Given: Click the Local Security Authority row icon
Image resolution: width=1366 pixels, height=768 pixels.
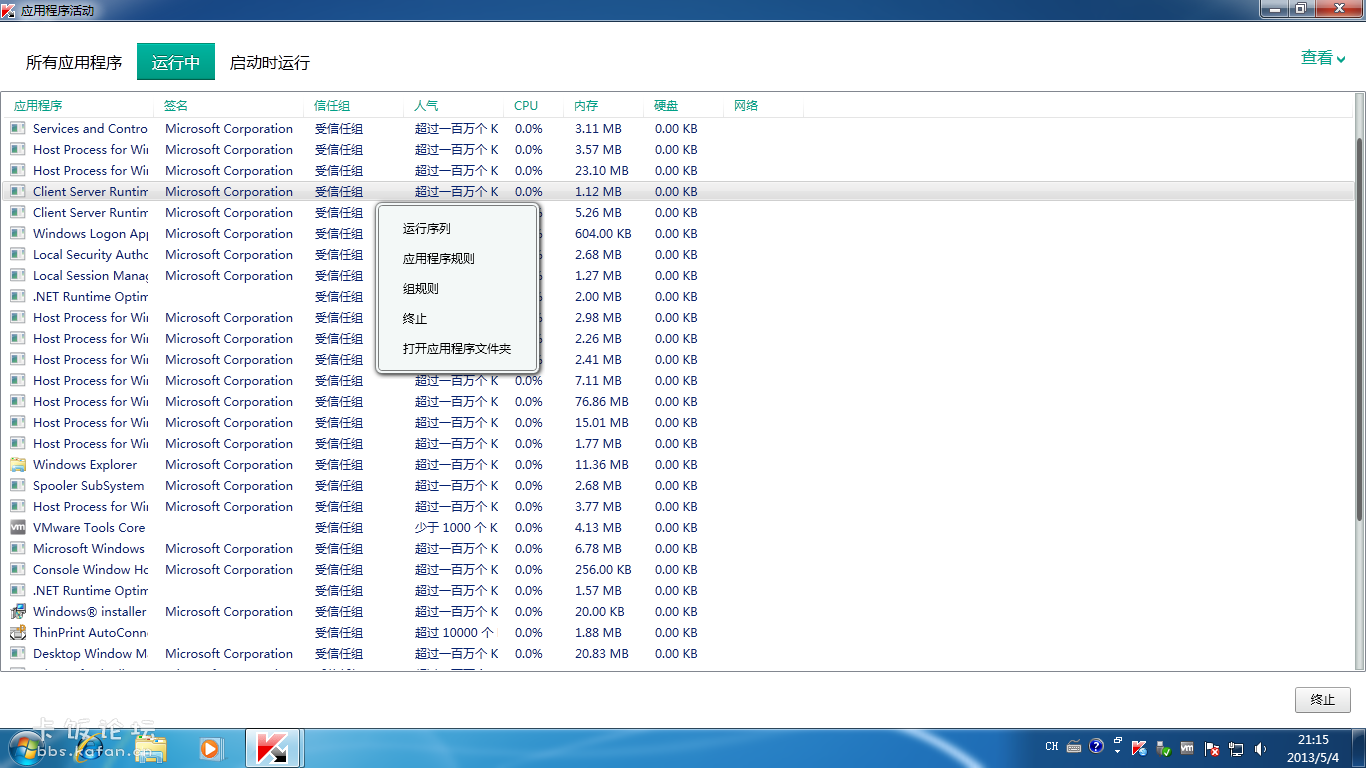Looking at the screenshot, I should tap(18, 254).
